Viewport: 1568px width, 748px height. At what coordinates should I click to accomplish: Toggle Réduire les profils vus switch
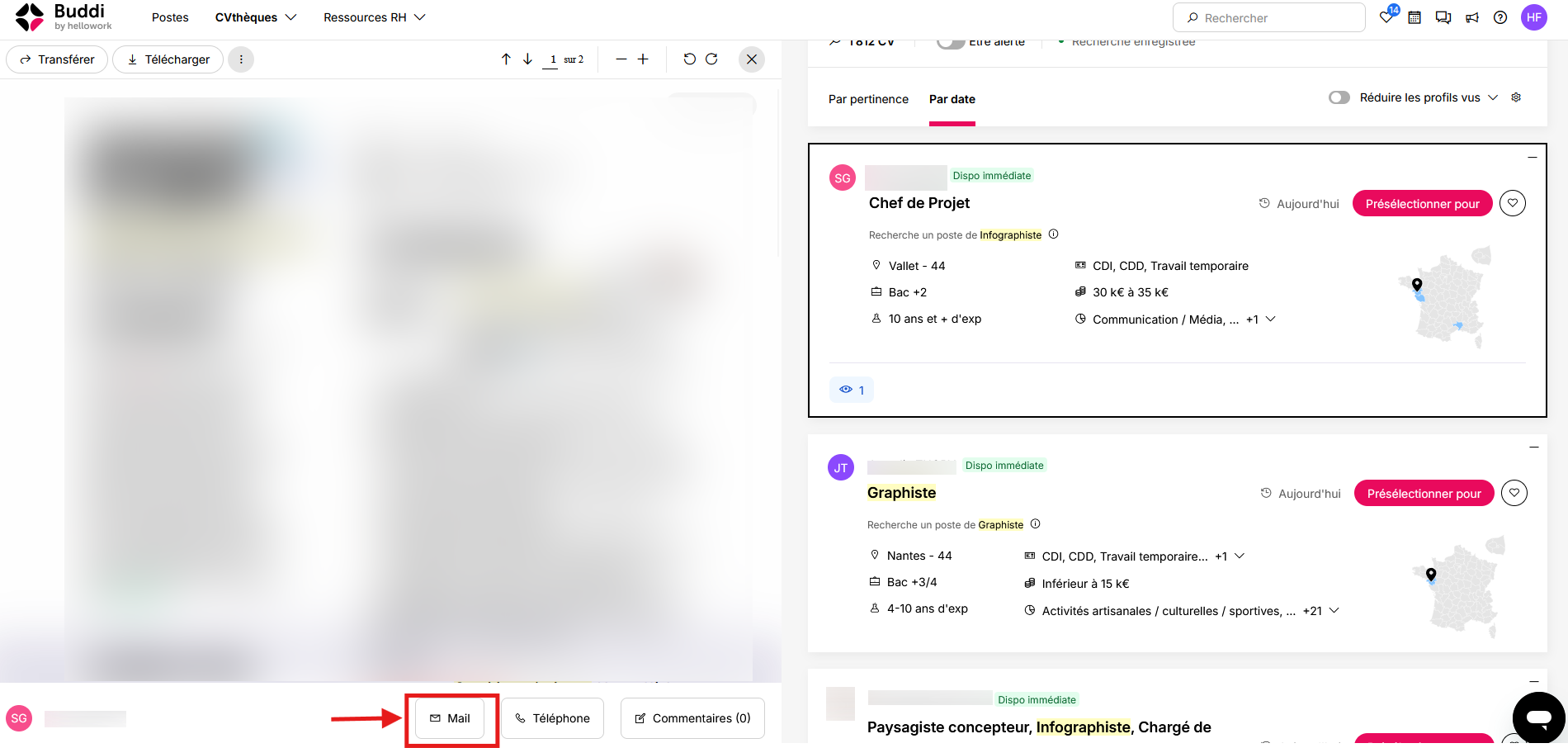(1339, 97)
